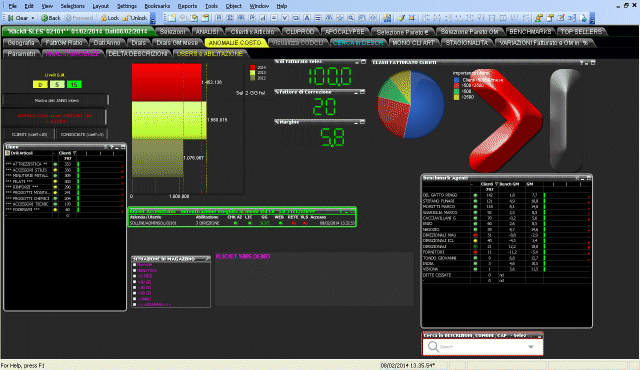Viewport: 640px width, 370px height.
Task: Click the chart wizard icon in toolbar
Action: click(387, 18)
